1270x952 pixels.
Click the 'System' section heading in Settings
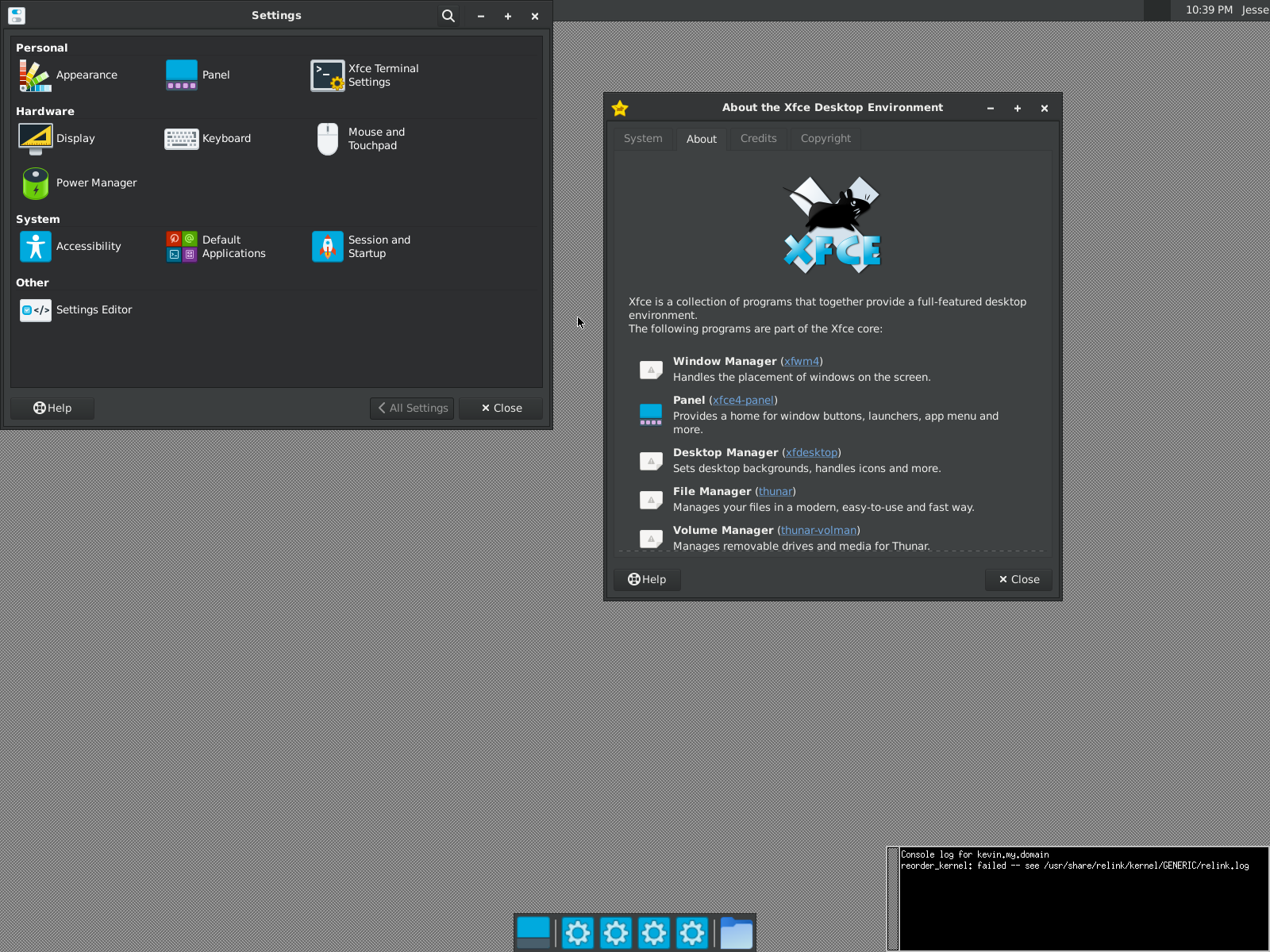[38, 220]
